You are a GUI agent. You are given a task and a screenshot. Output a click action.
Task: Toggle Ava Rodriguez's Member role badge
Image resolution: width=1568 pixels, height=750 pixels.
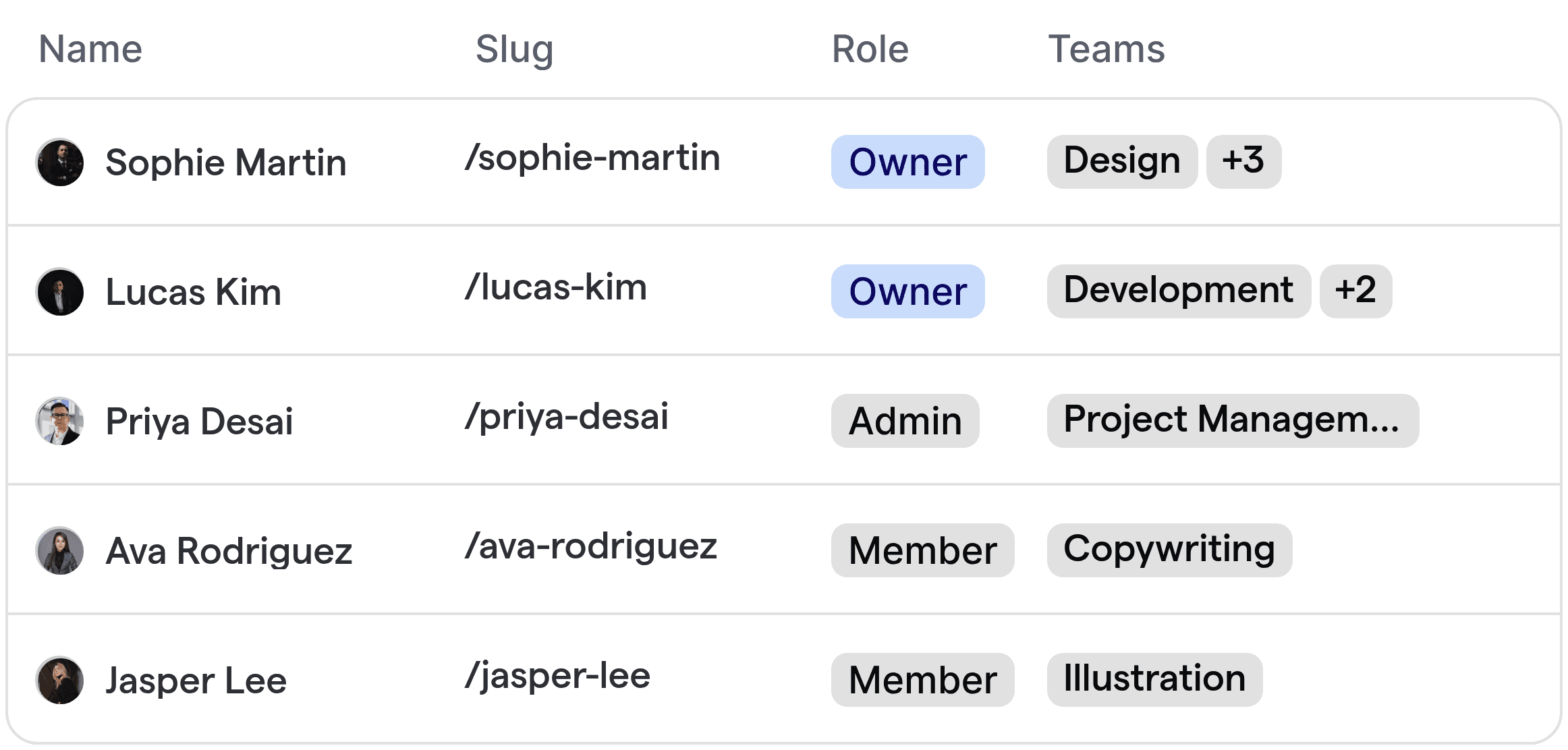pos(922,550)
